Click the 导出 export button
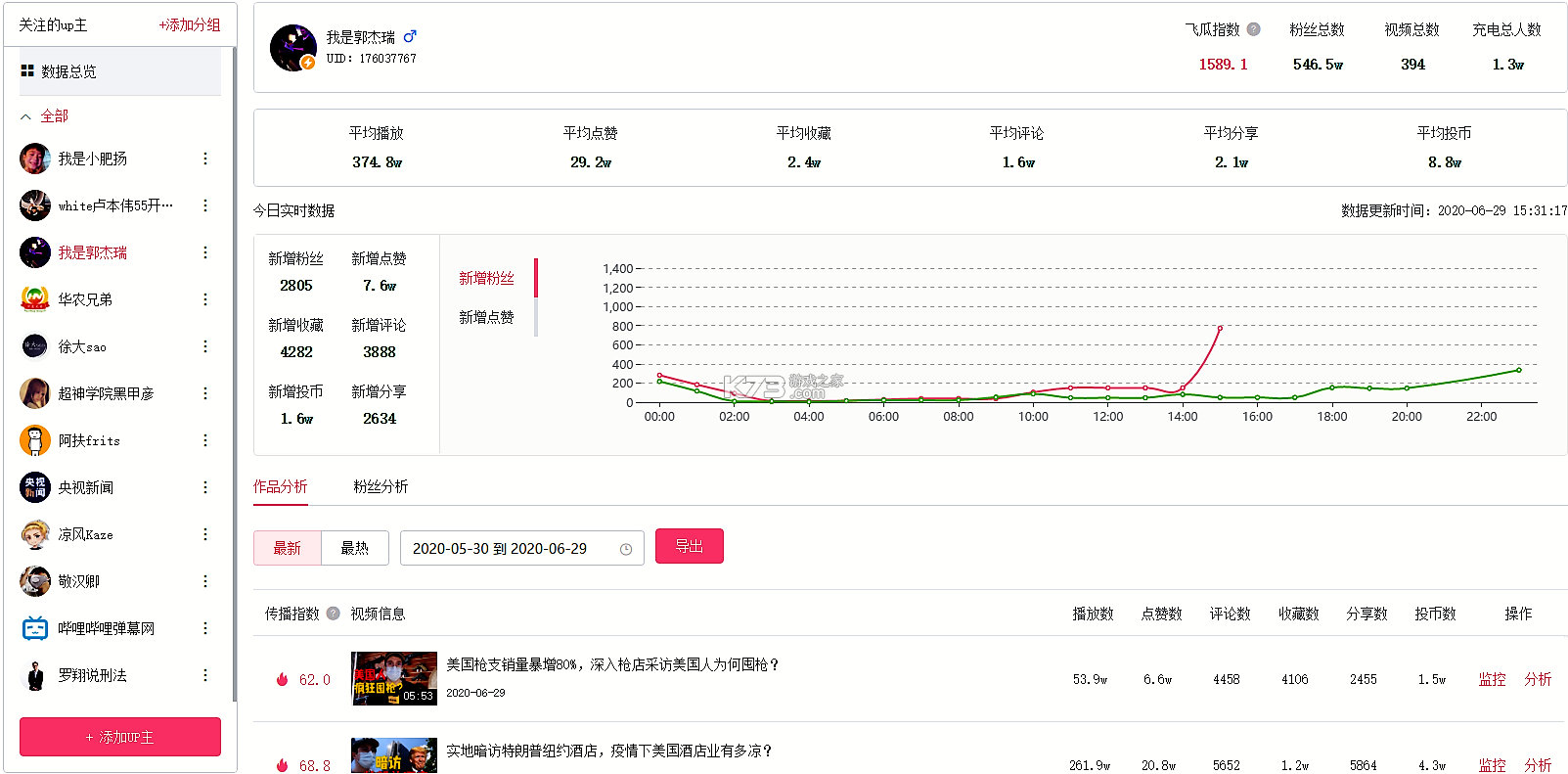The width and height of the screenshot is (1568, 774). click(x=690, y=546)
